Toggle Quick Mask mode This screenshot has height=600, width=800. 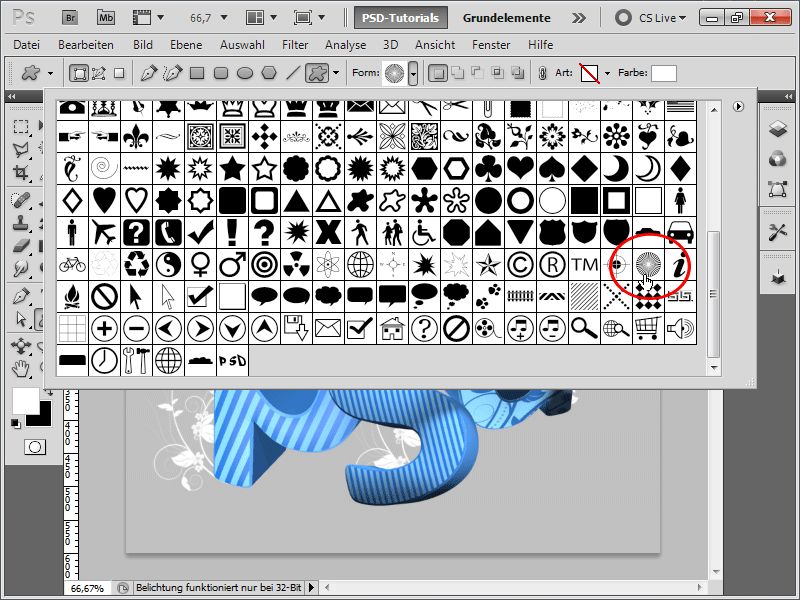35,447
